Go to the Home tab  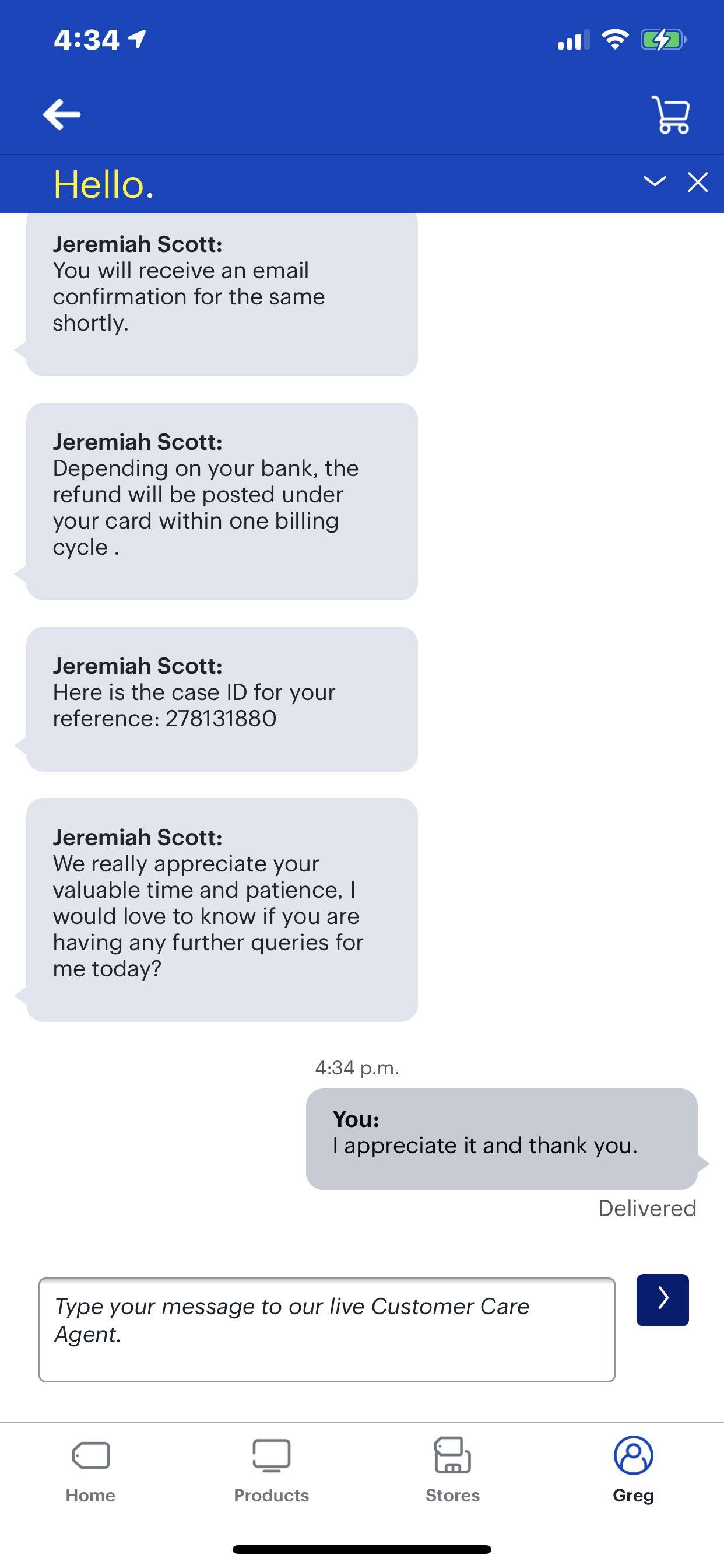91,1494
